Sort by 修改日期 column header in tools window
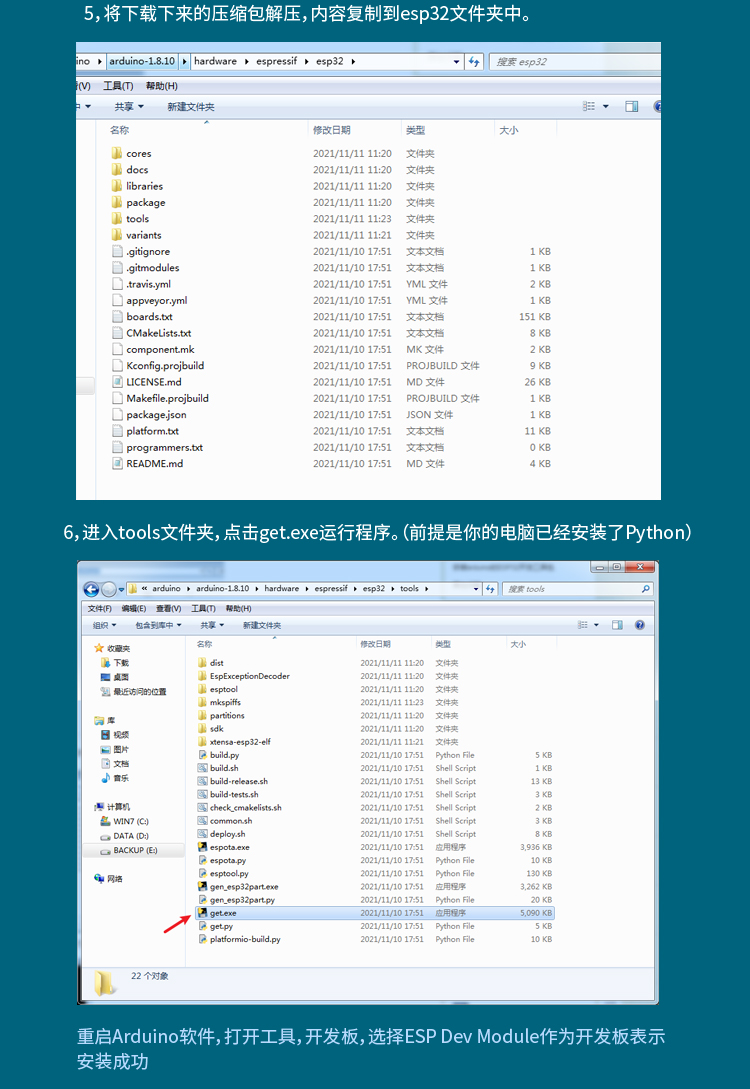This screenshot has height=1089, width=750. coord(375,644)
